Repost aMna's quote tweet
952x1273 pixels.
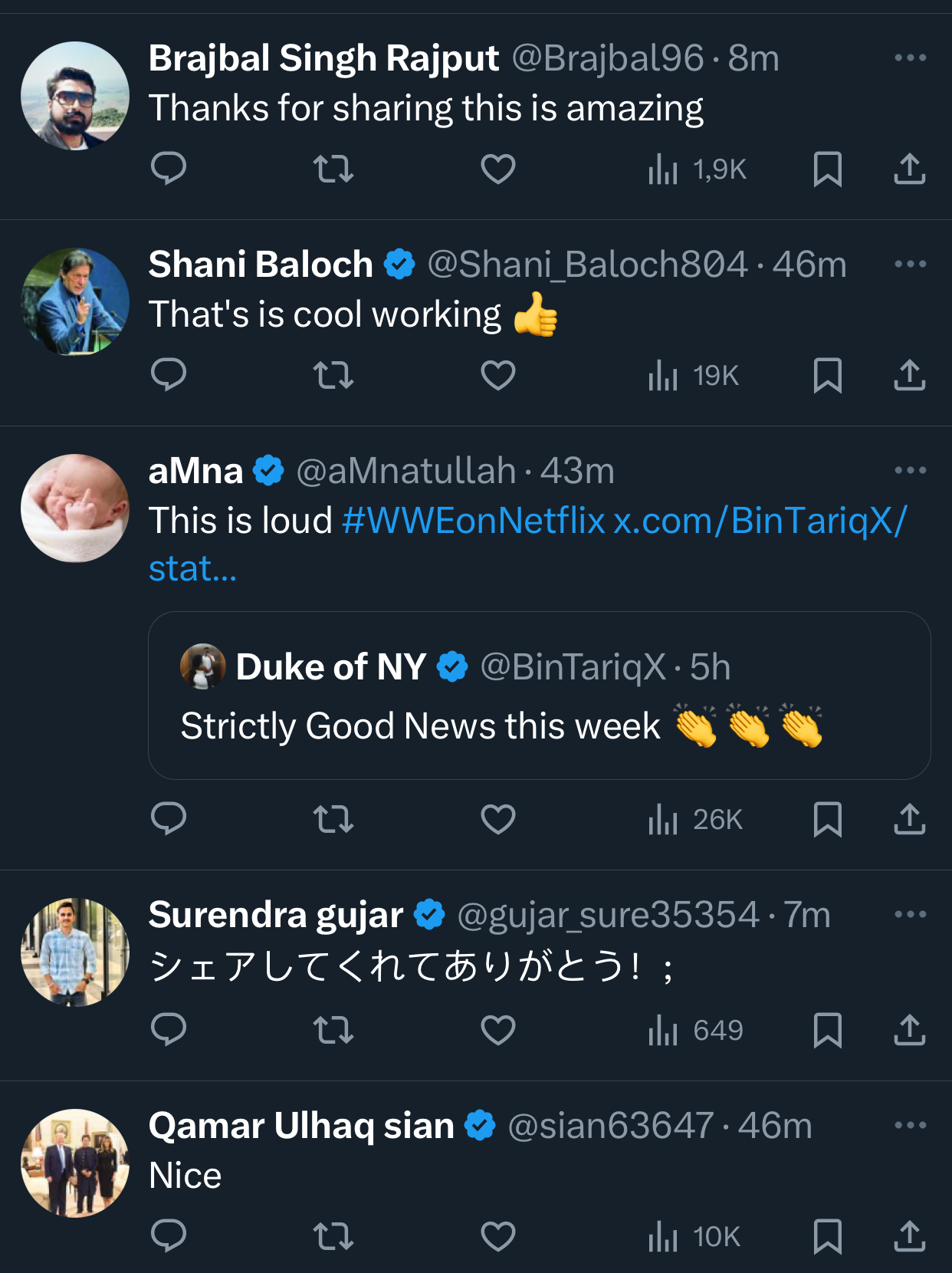tap(333, 819)
